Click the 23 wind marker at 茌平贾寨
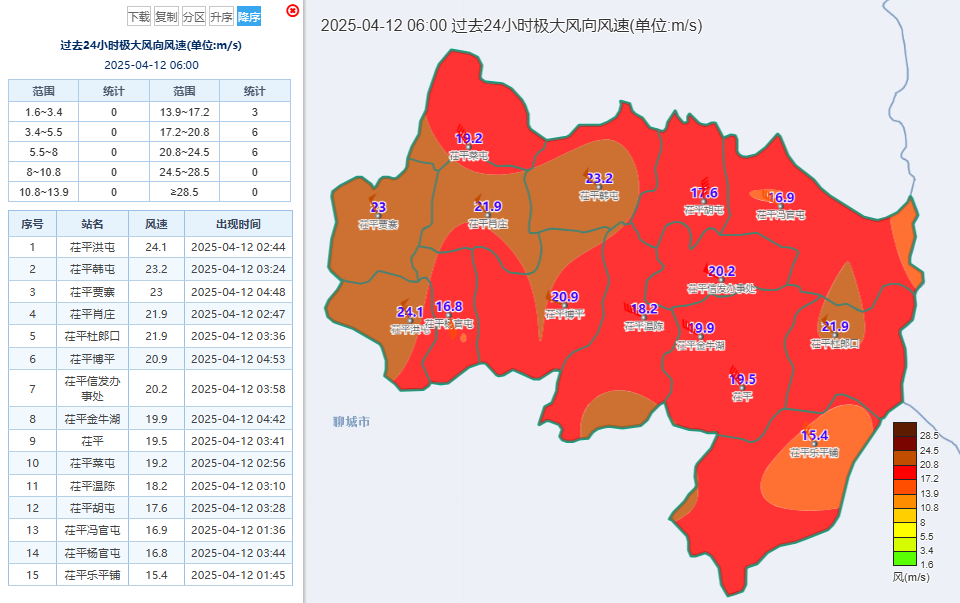 pyautogui.click(x=378, y=208)
